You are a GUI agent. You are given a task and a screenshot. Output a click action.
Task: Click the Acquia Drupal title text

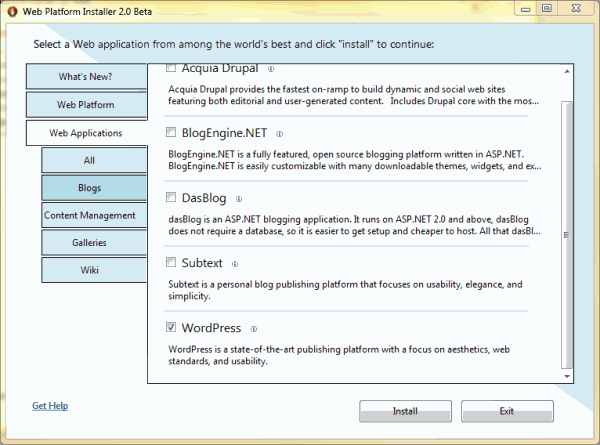tap(220, 68)
